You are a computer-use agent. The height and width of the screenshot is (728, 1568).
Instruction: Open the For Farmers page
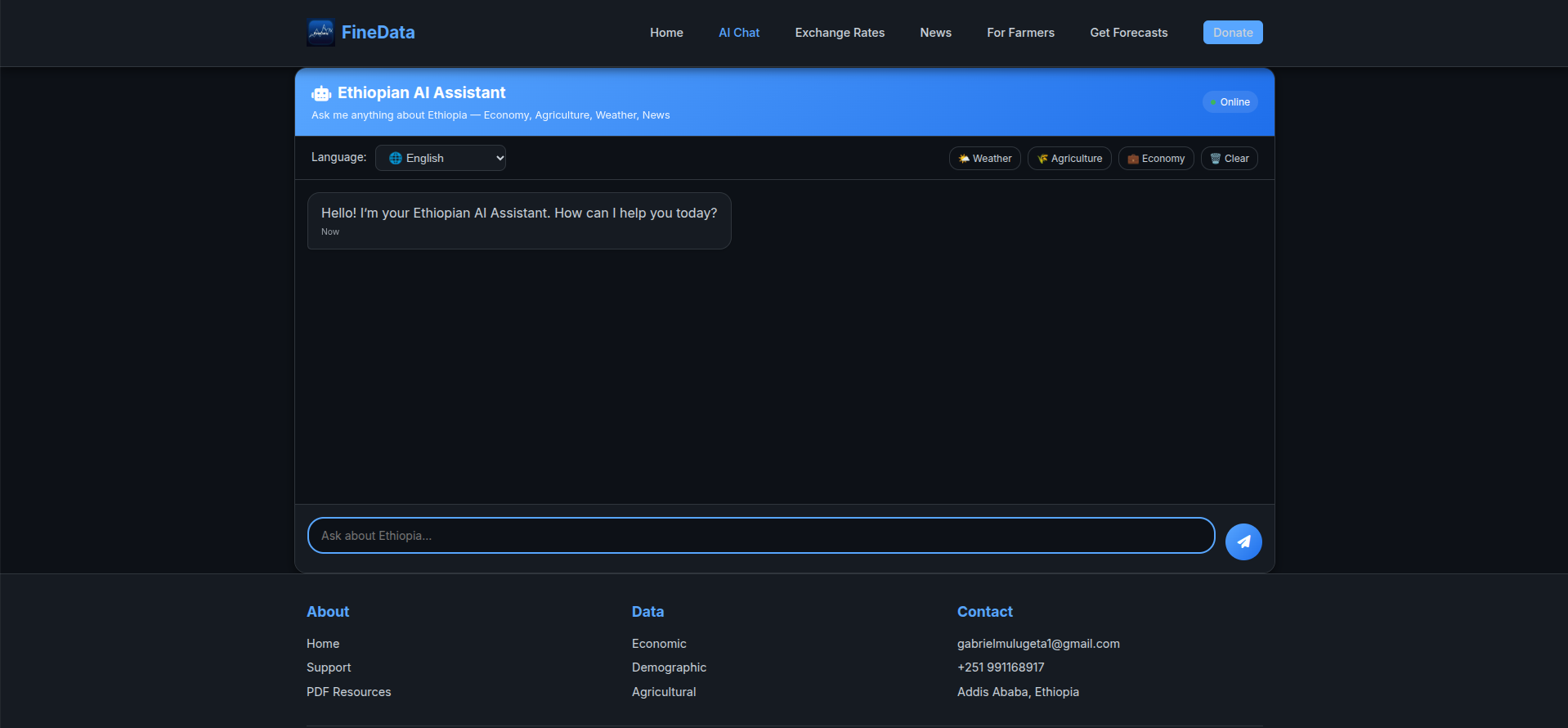pyautogui.click(x=1020, y=33)
